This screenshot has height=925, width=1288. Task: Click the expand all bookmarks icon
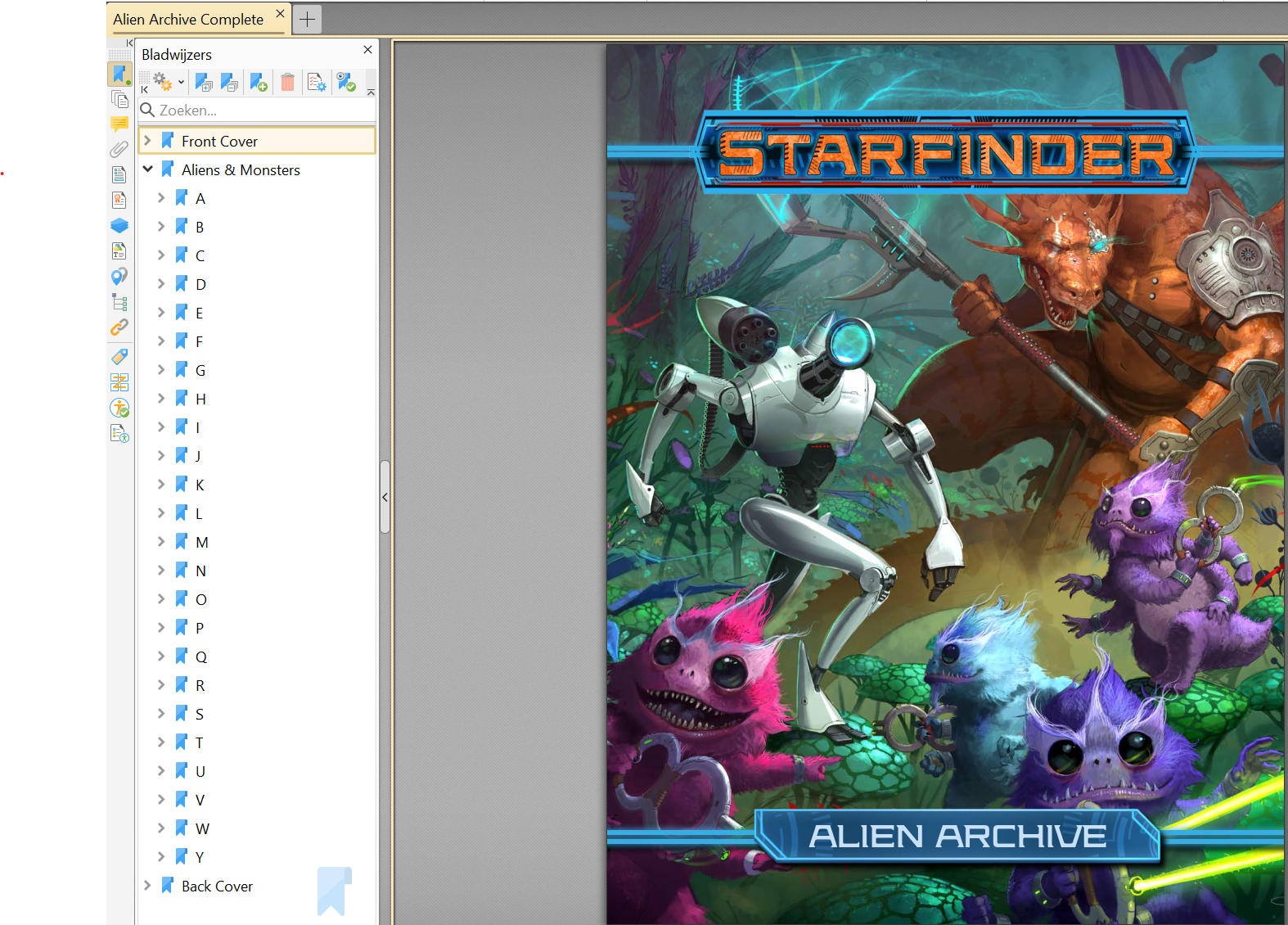click(x=204, y=83)
